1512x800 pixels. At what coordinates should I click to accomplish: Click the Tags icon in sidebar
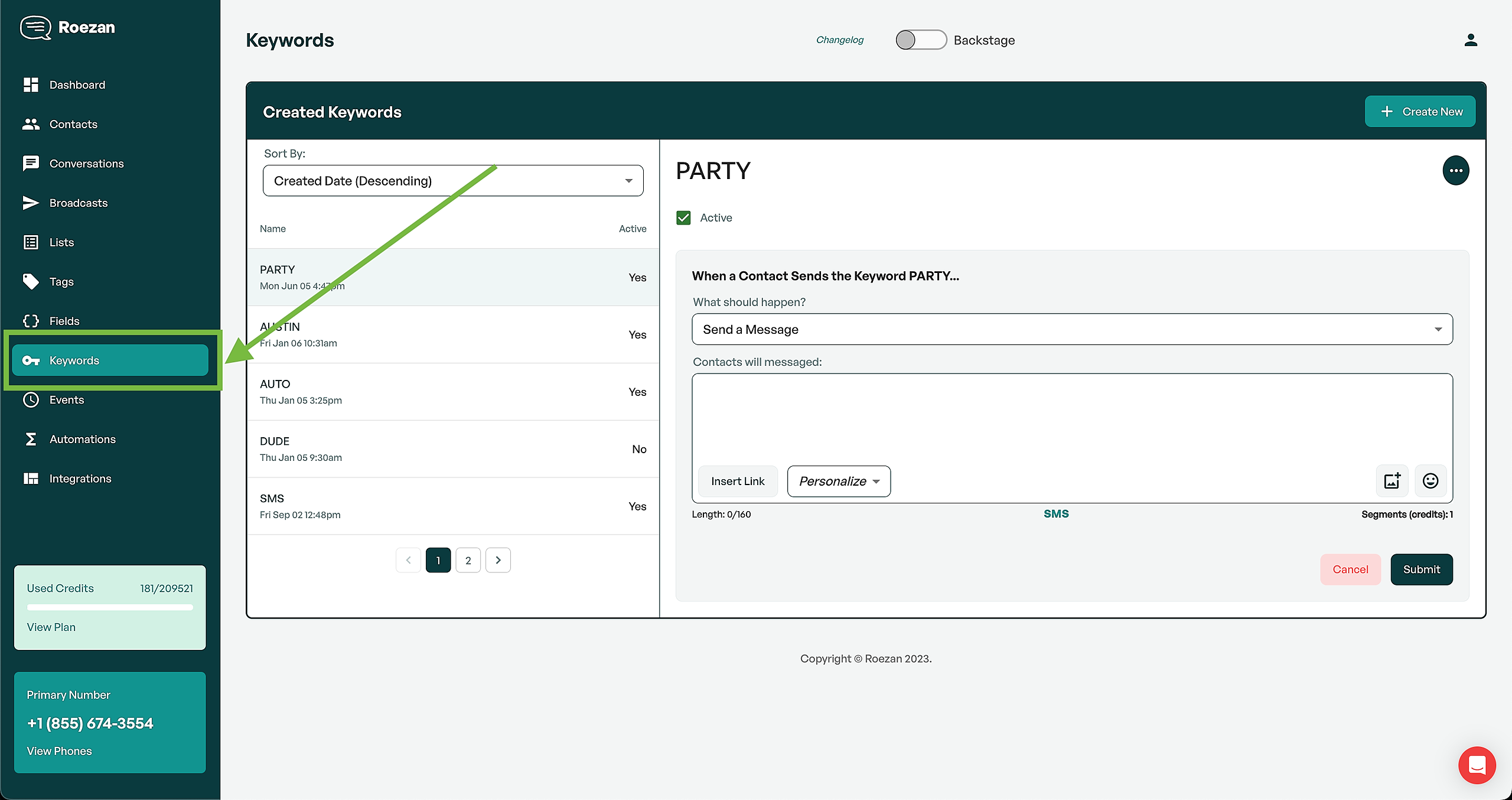(31, 282)
